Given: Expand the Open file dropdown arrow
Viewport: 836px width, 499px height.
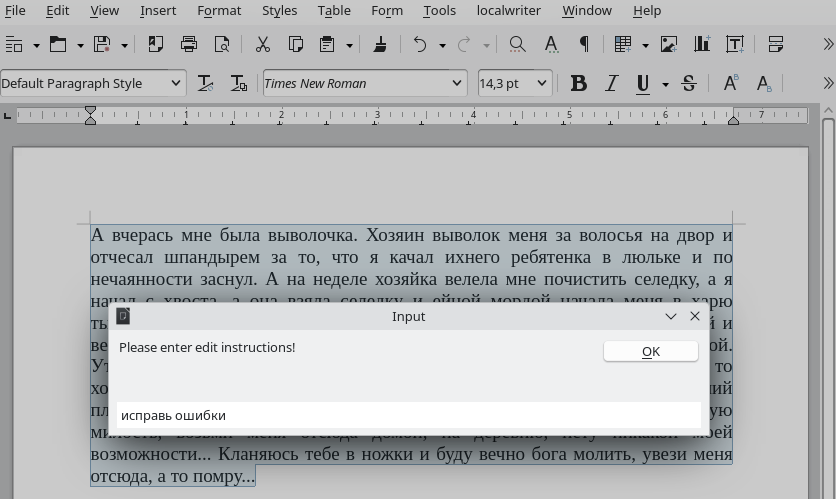Looking at the screenshot, I should pos(81,46).
